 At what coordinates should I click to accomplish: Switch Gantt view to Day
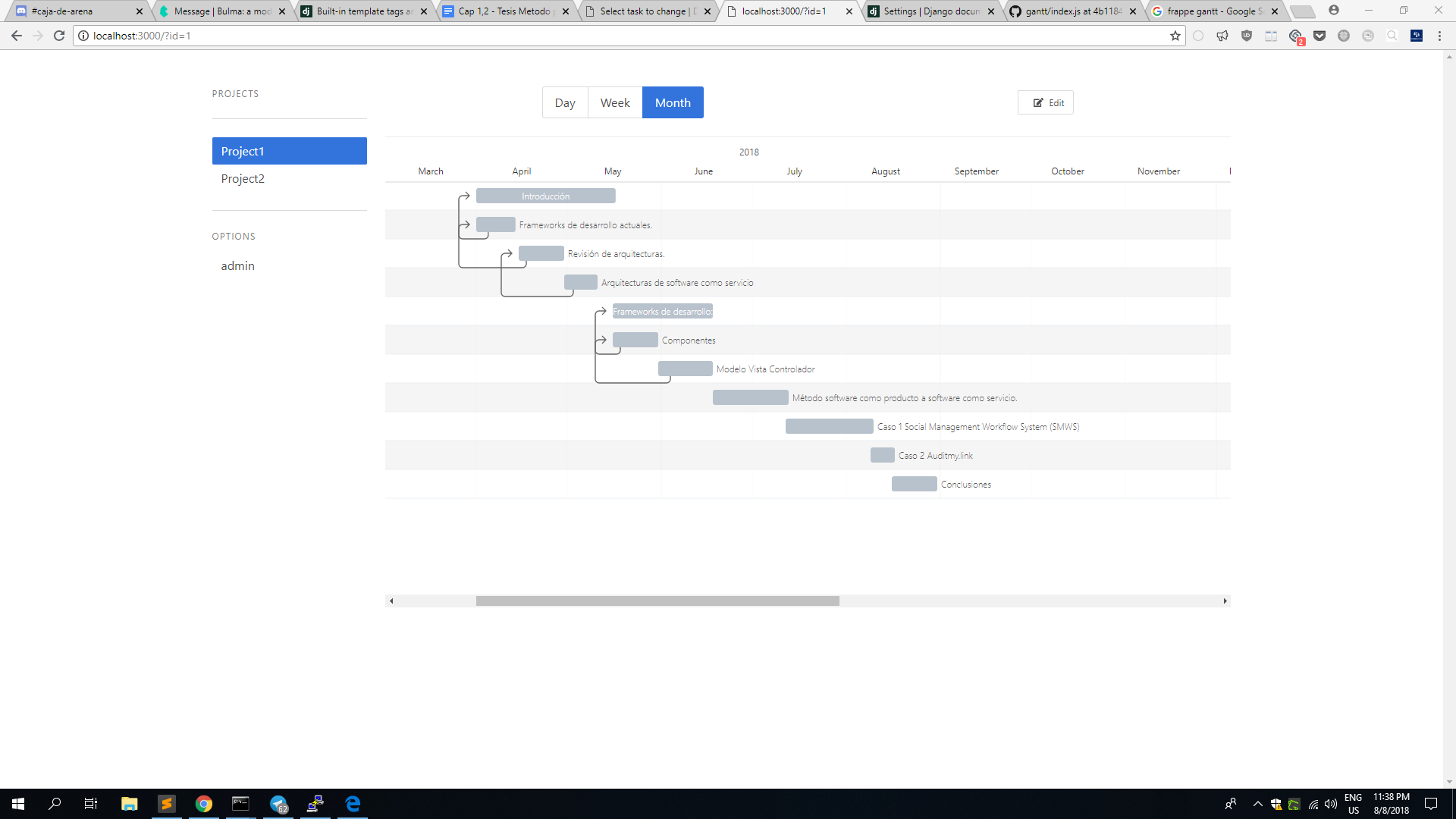coord(565,103)
